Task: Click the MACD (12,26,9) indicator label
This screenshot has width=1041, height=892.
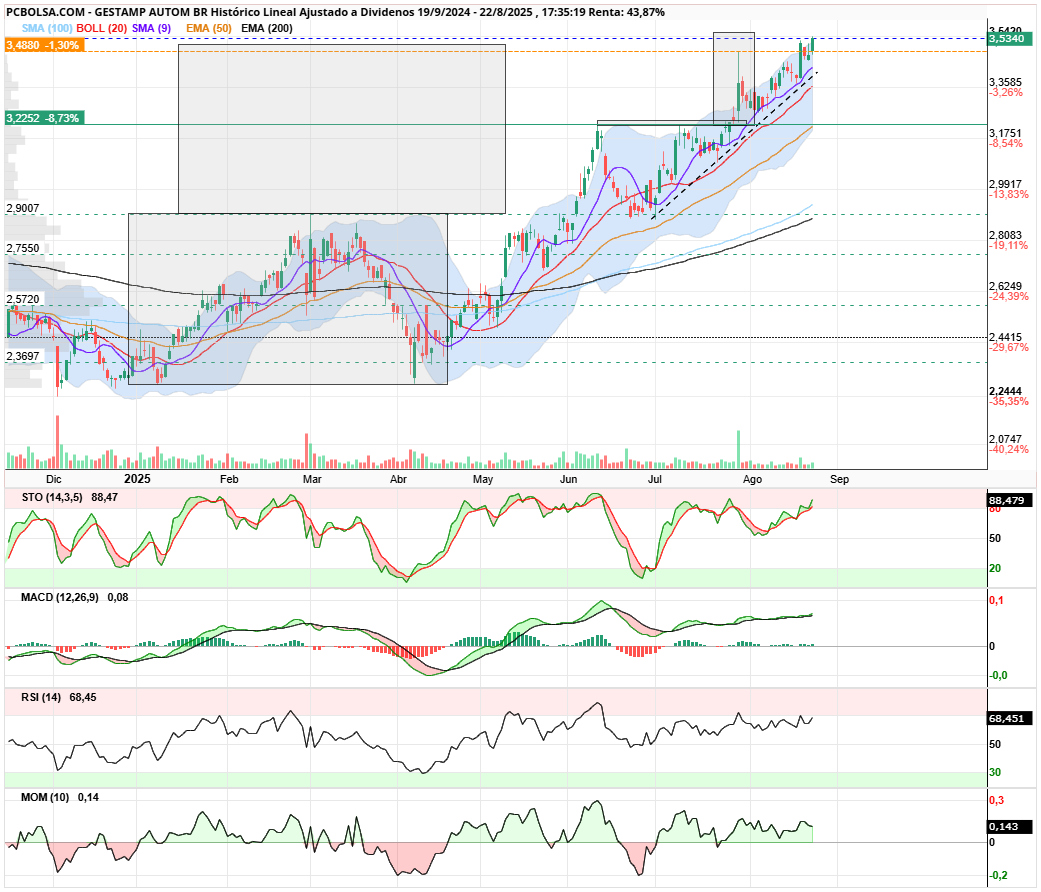Action: pos(60,597)
